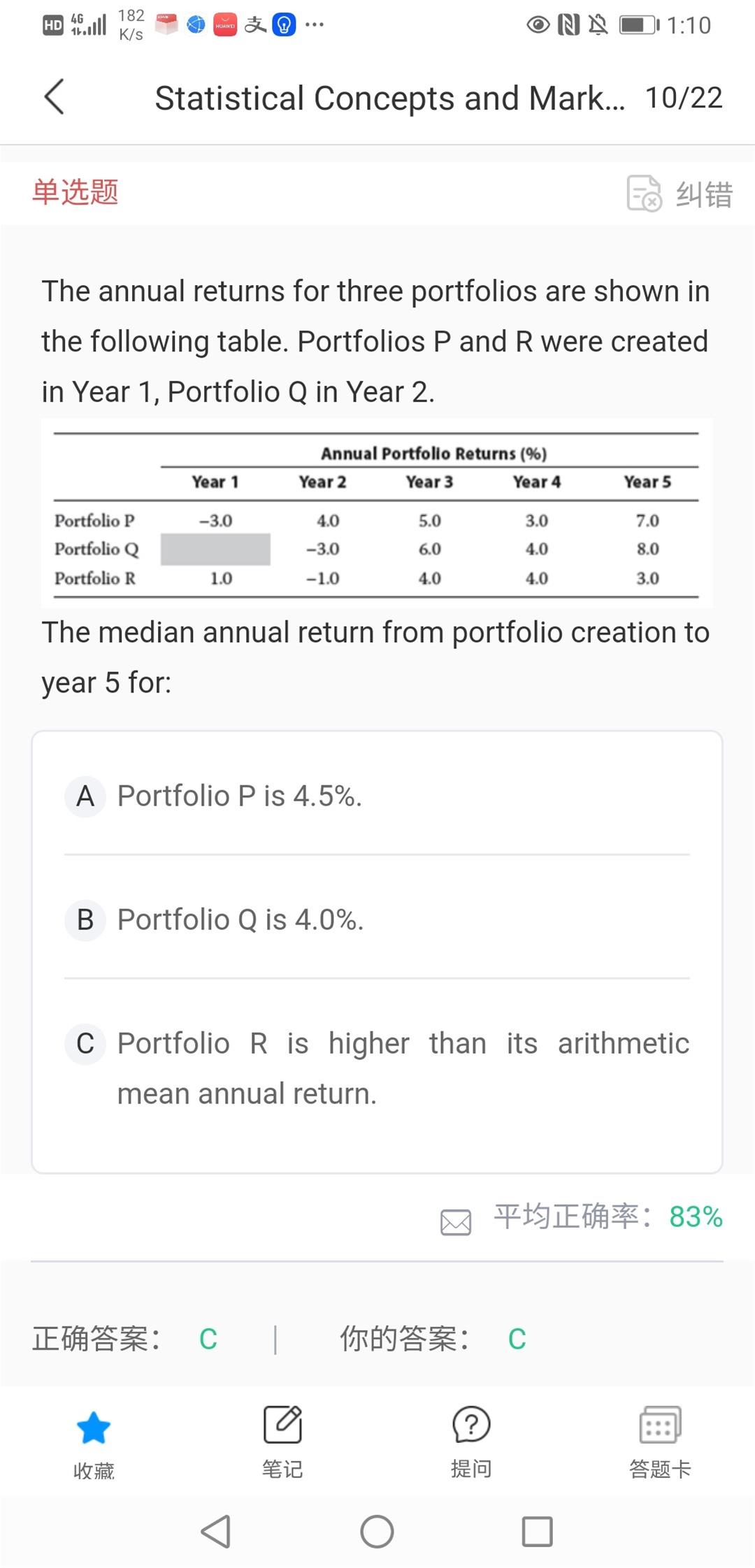The width and height of the screenshot is (755, 1568).
Task: Open recent apps with the square button
Action: (537, 1532)
